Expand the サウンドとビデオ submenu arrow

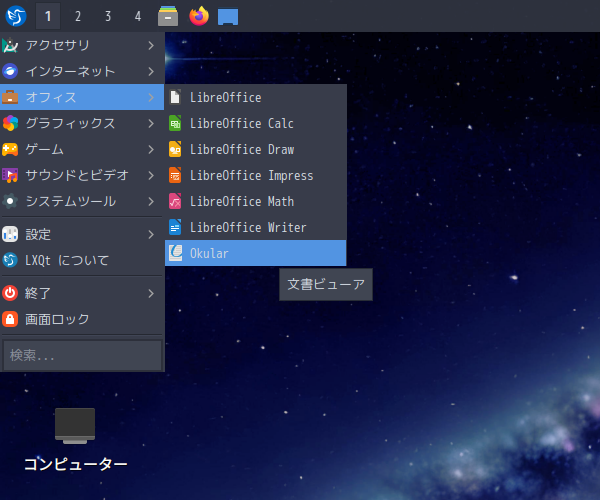[151, 175]
